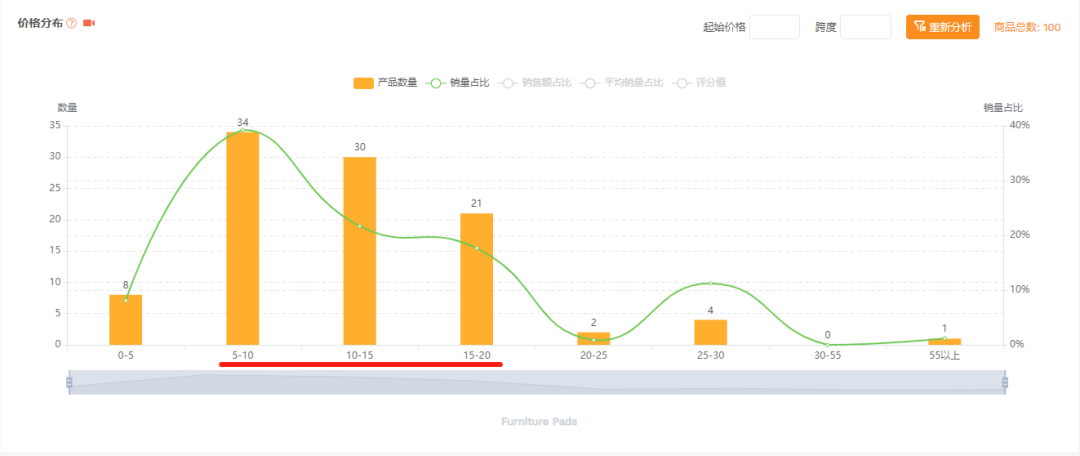1080x456 pixels.
Task: Click the 起始价格 input field
Action: [774, 27]
